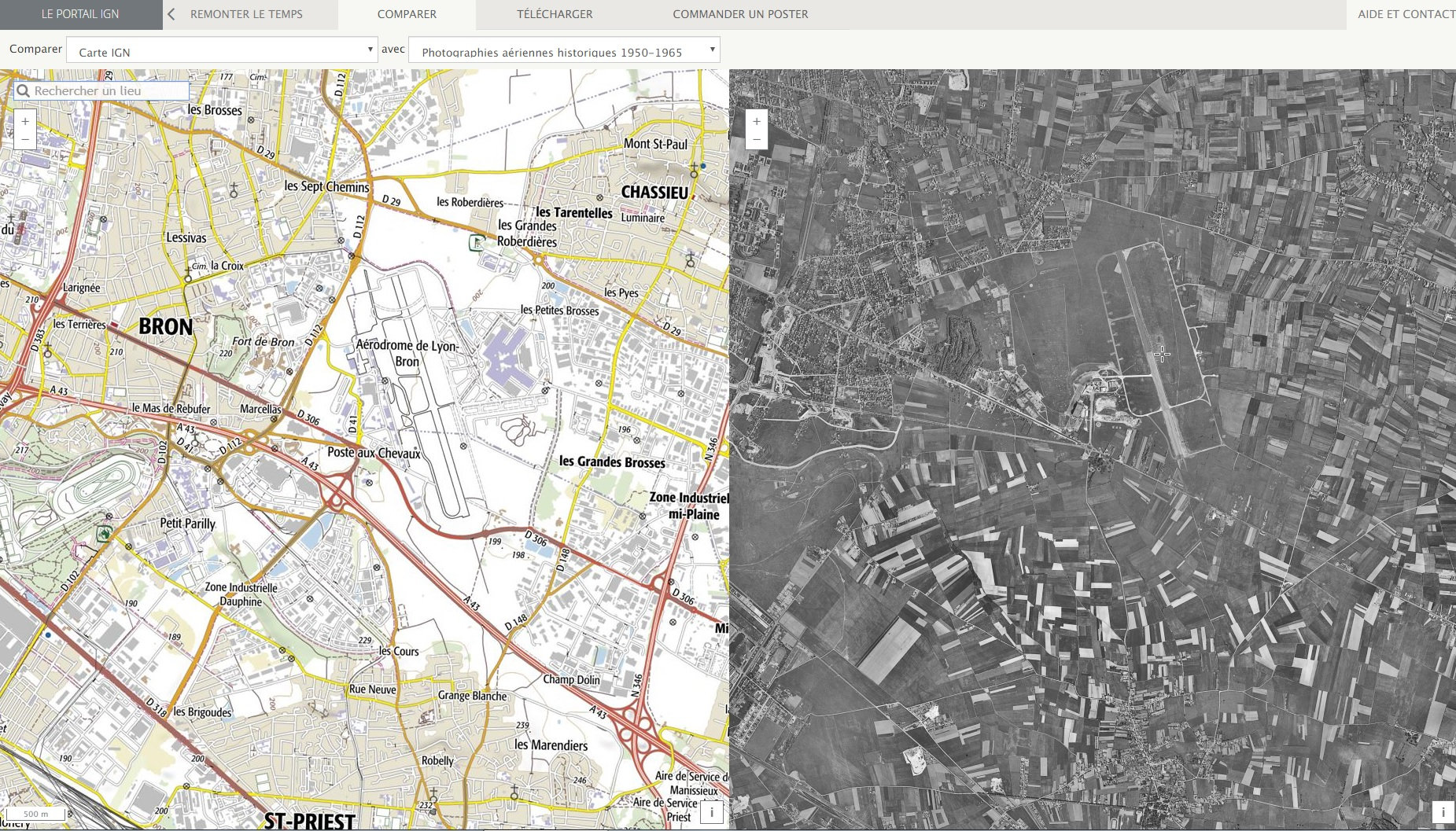Open the Commander un poster tab
Screen dimensions: 1456x831
pyautogui.click(x=740, y=14)
